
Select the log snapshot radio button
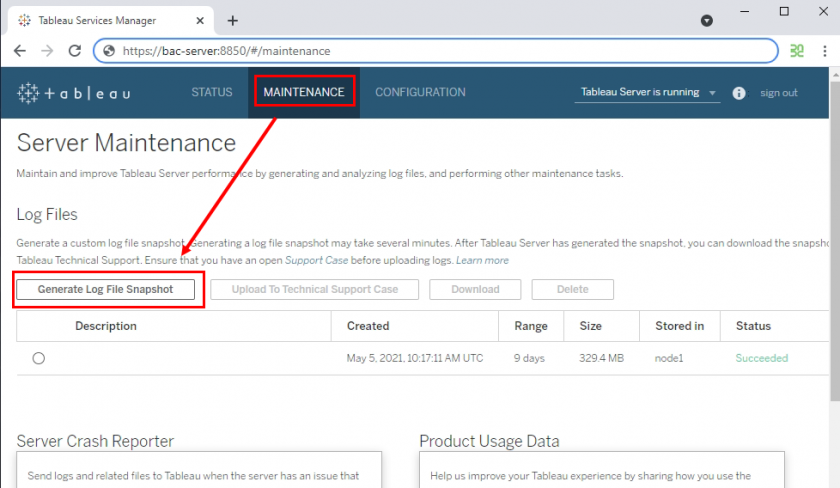click(x=39, y=358)
